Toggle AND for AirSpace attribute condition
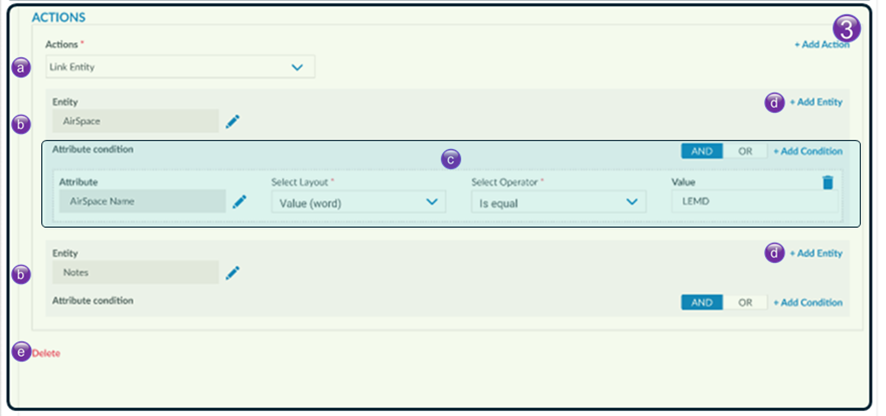The width and height of the screenshot is (886, 416). click(x=701, y=151)
